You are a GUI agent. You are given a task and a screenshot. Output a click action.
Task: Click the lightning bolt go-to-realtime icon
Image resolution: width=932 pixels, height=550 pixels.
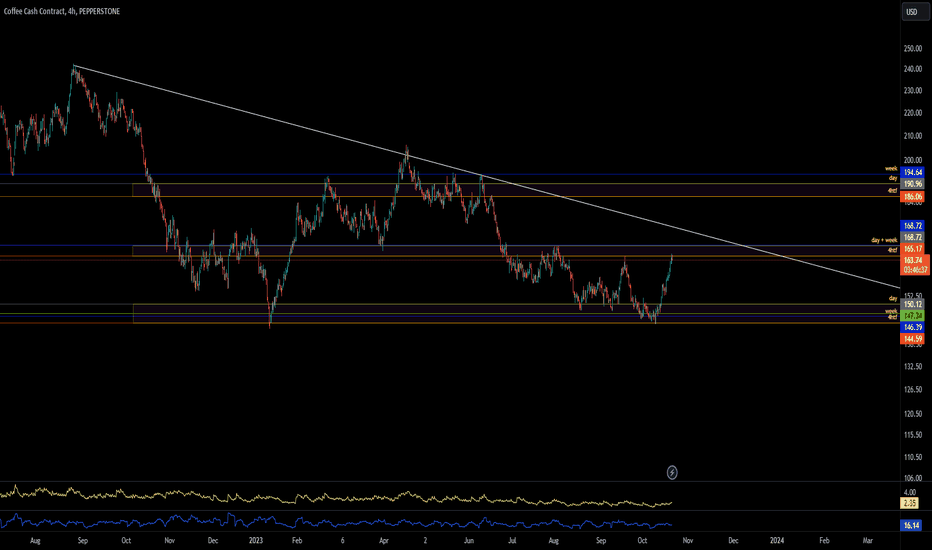tap(672, 473)
